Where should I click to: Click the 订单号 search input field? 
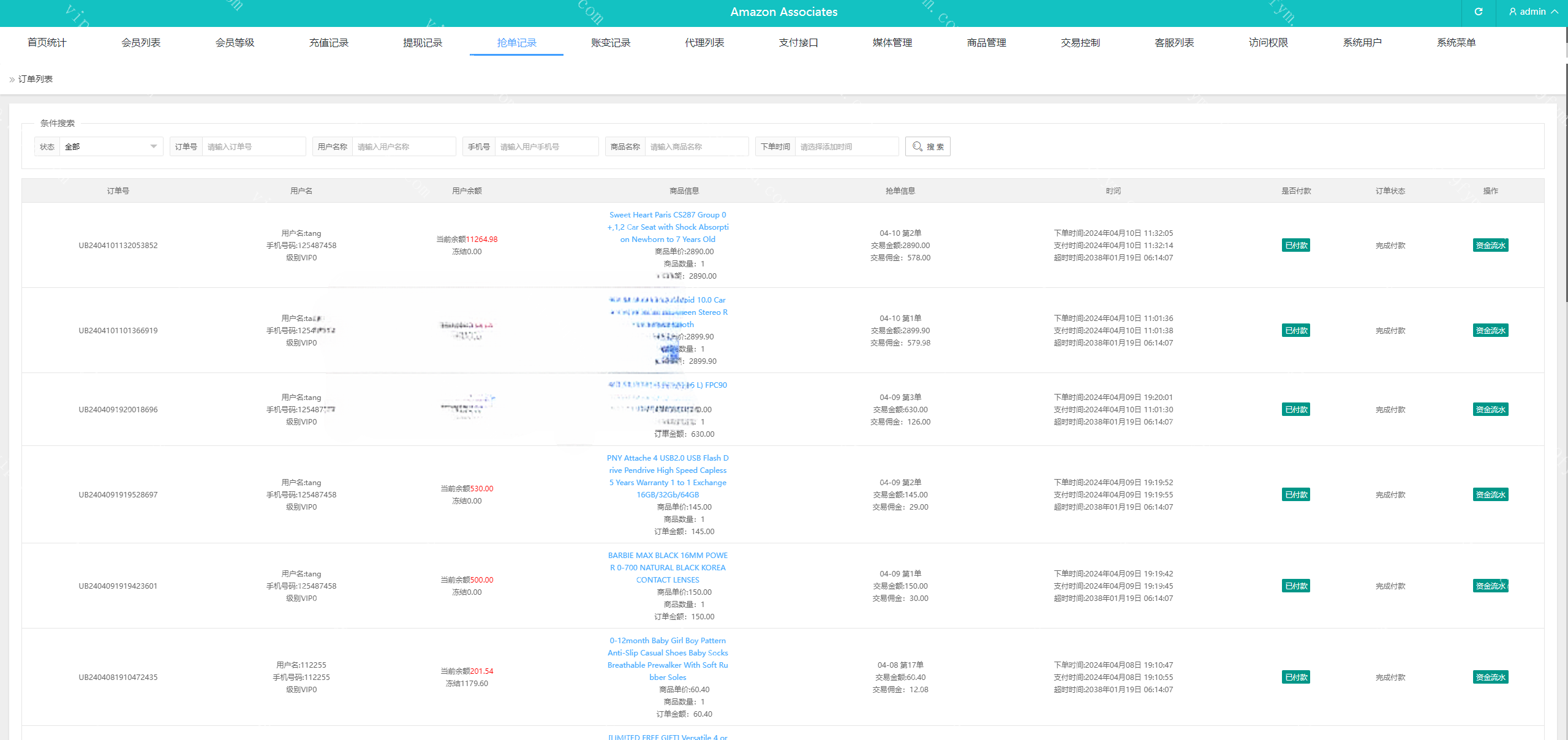point(253,146)
